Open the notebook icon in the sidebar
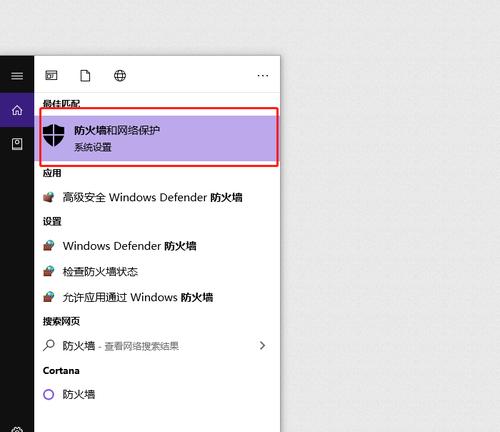 pos(17,144)
